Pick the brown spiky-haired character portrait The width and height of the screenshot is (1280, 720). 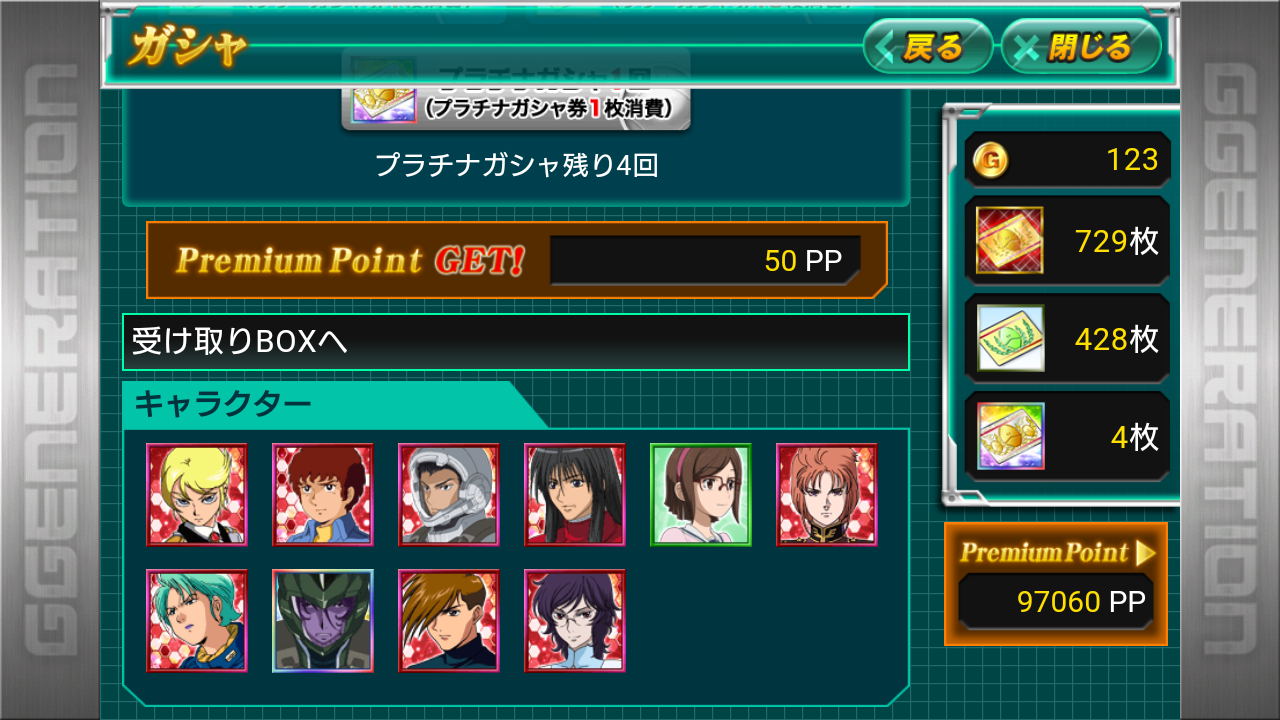pos(448,621)
